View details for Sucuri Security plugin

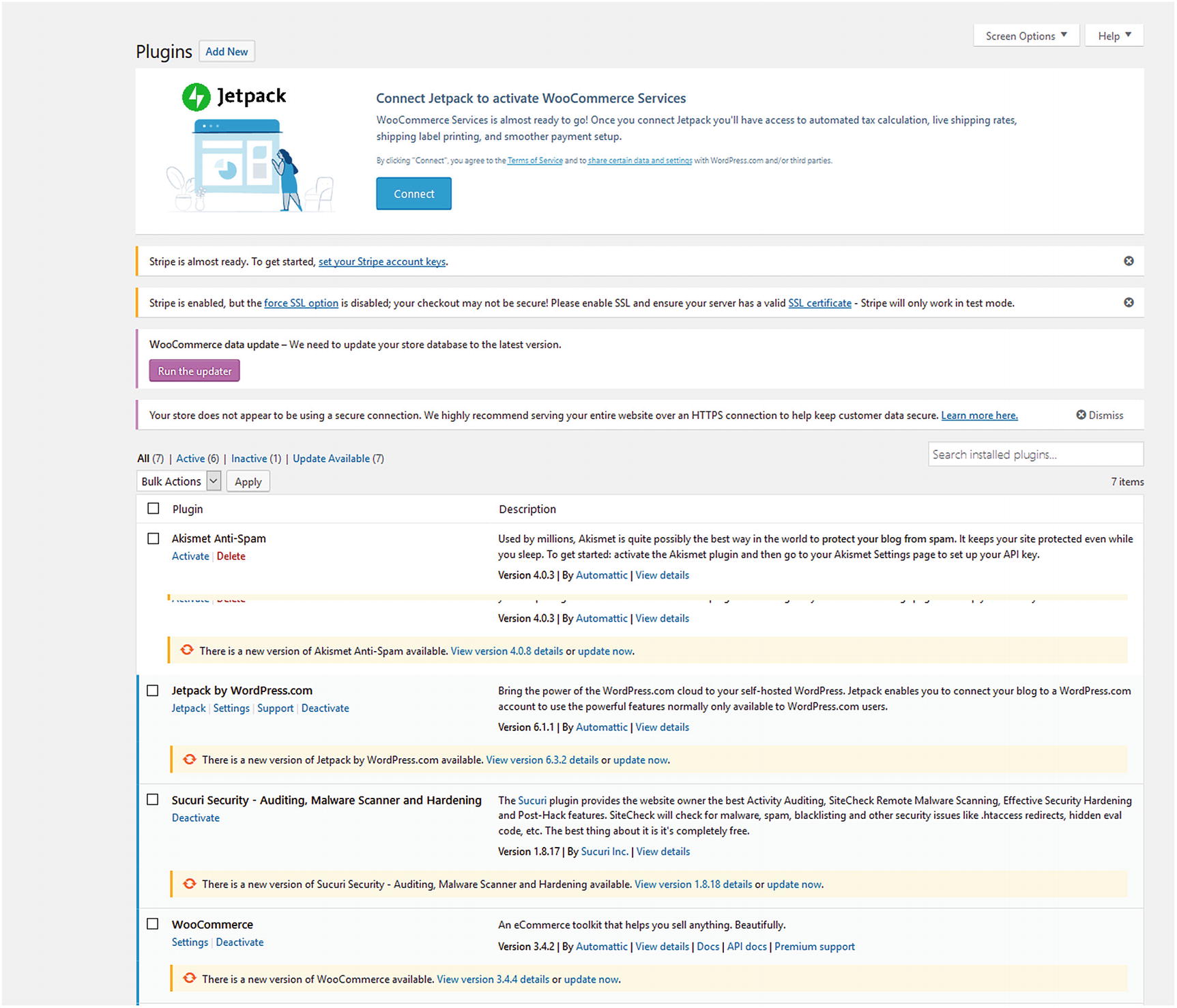coord(663,852)
